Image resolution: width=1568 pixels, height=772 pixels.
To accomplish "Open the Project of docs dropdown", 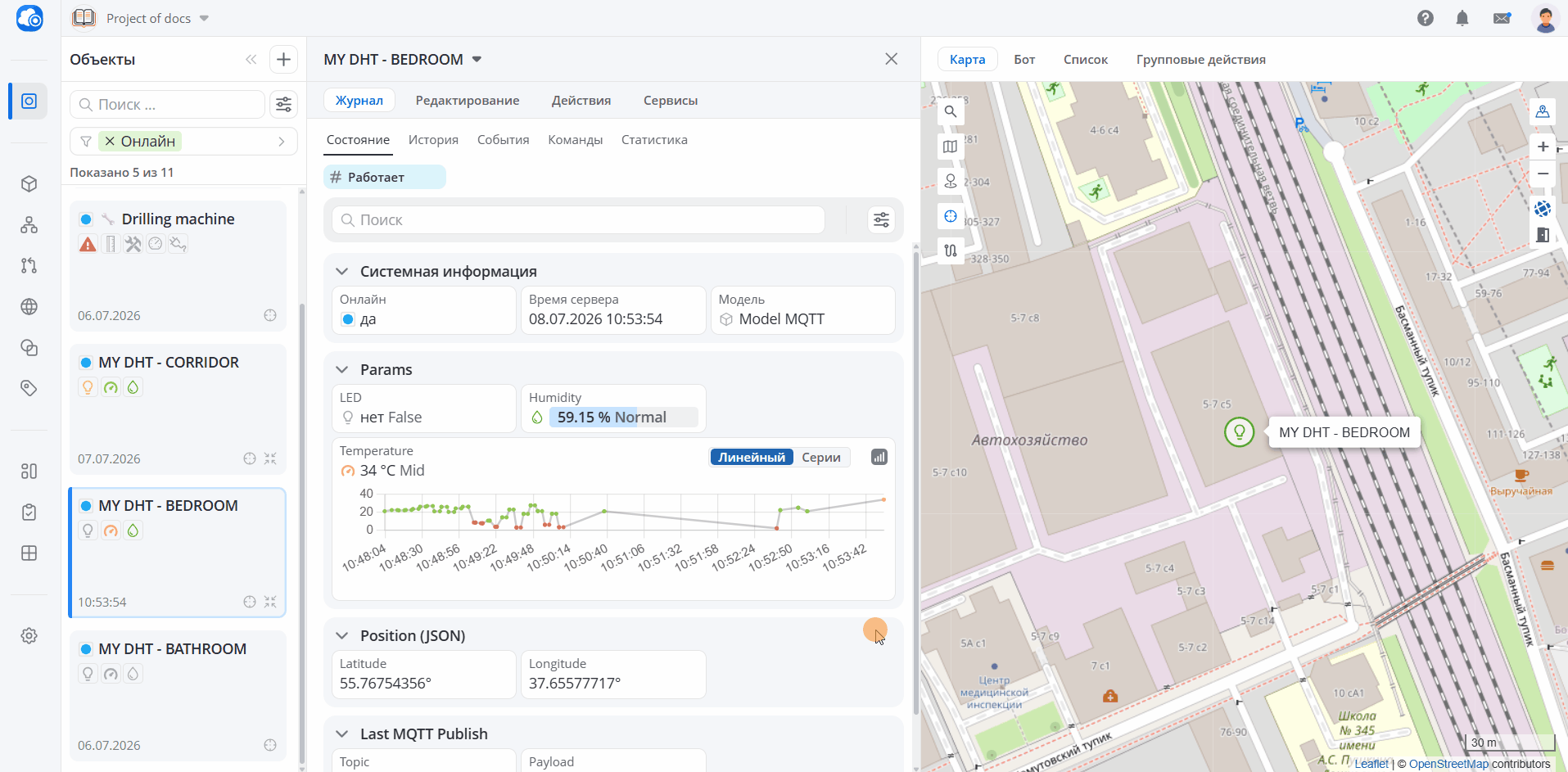I will [x=204, y=18].
